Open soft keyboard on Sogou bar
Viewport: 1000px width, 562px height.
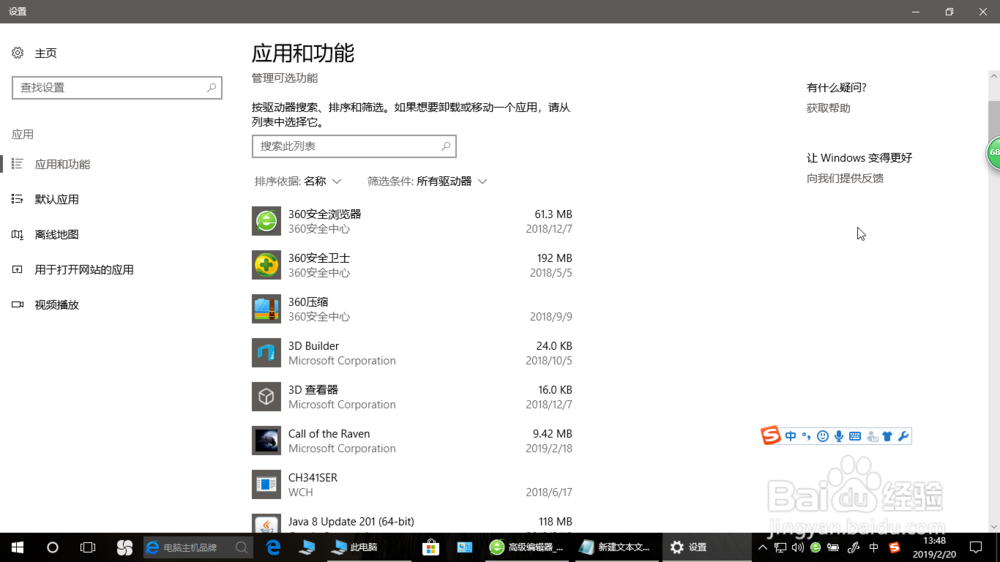(x=855, y=436)
